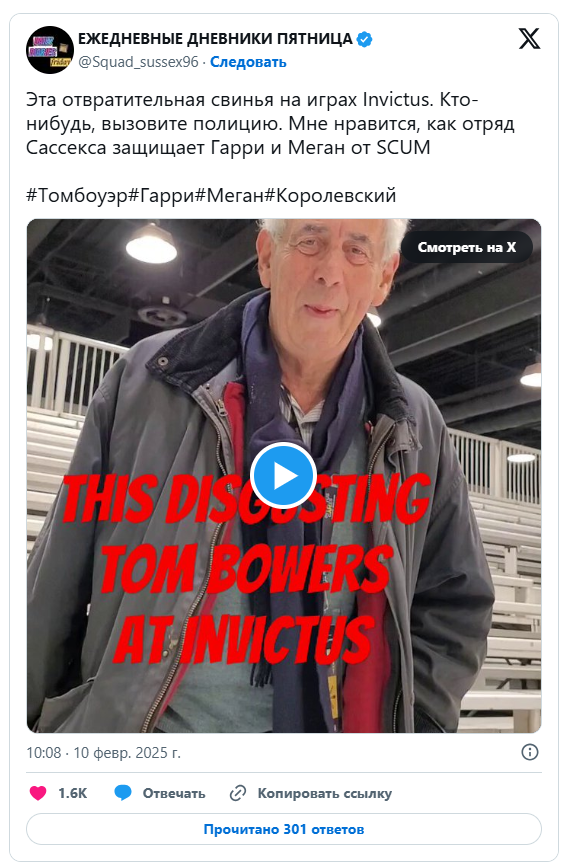This screenshot has width=567, height=867.
Task: Click Копировать ссылку text
Action: pos(325,793)
